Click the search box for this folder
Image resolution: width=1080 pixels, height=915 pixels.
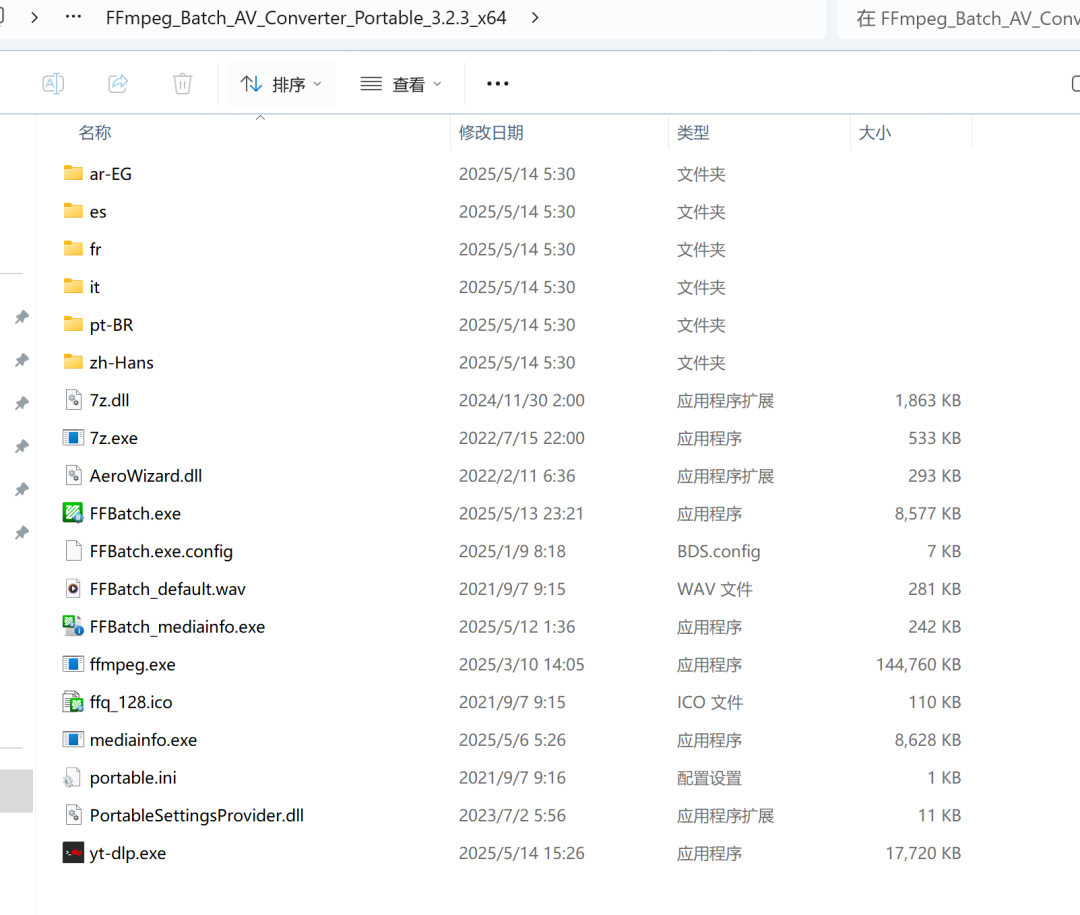[958, 19]
